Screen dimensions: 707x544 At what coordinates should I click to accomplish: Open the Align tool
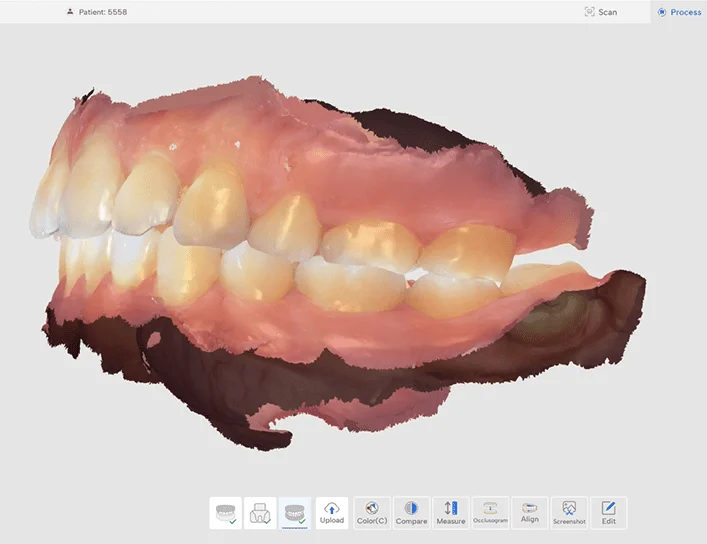(x=529, y=513)
